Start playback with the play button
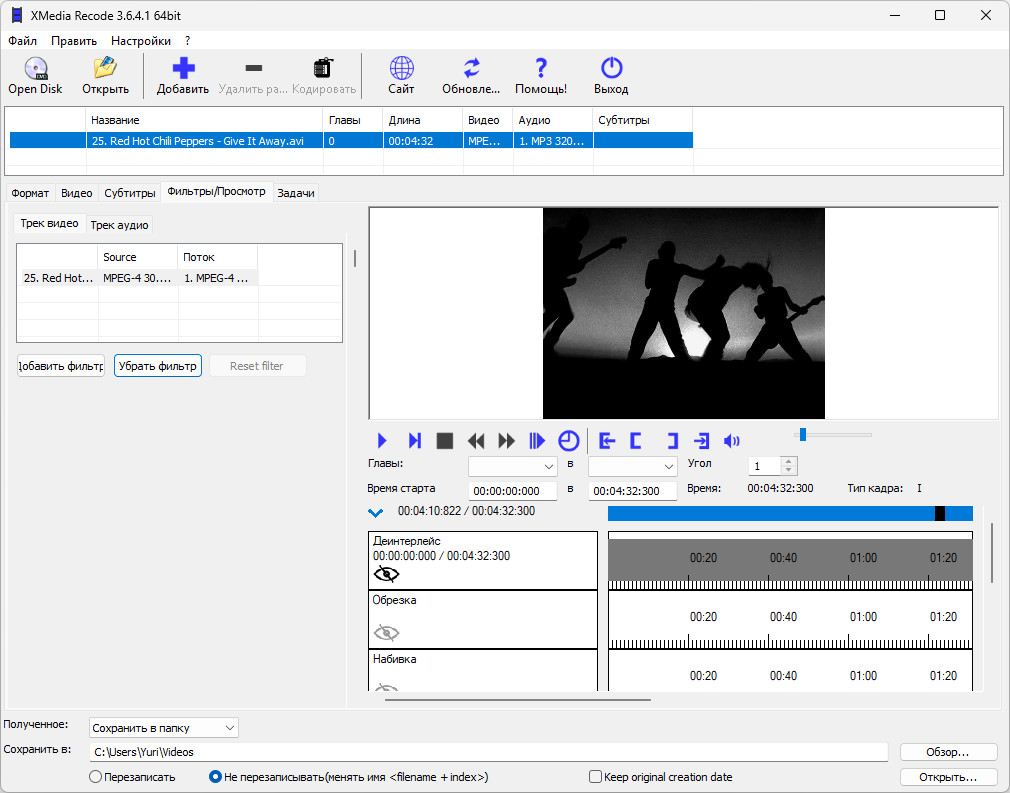This screenshot has height=793, width=1010. (382, 441)
